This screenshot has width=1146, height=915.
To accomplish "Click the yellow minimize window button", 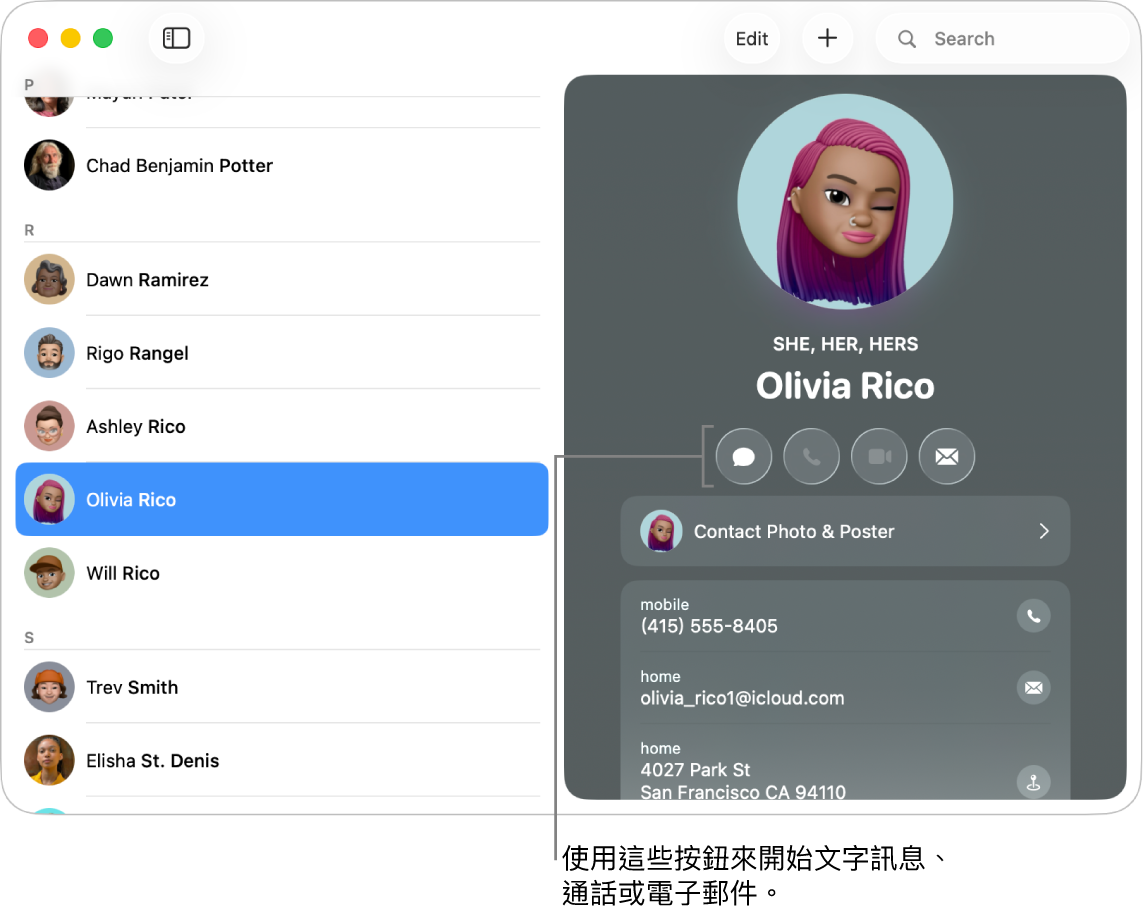I will pos(70,38).
